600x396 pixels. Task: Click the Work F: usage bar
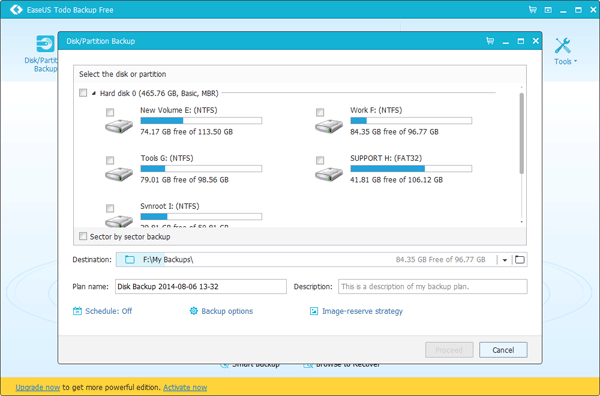pos(411,121)
